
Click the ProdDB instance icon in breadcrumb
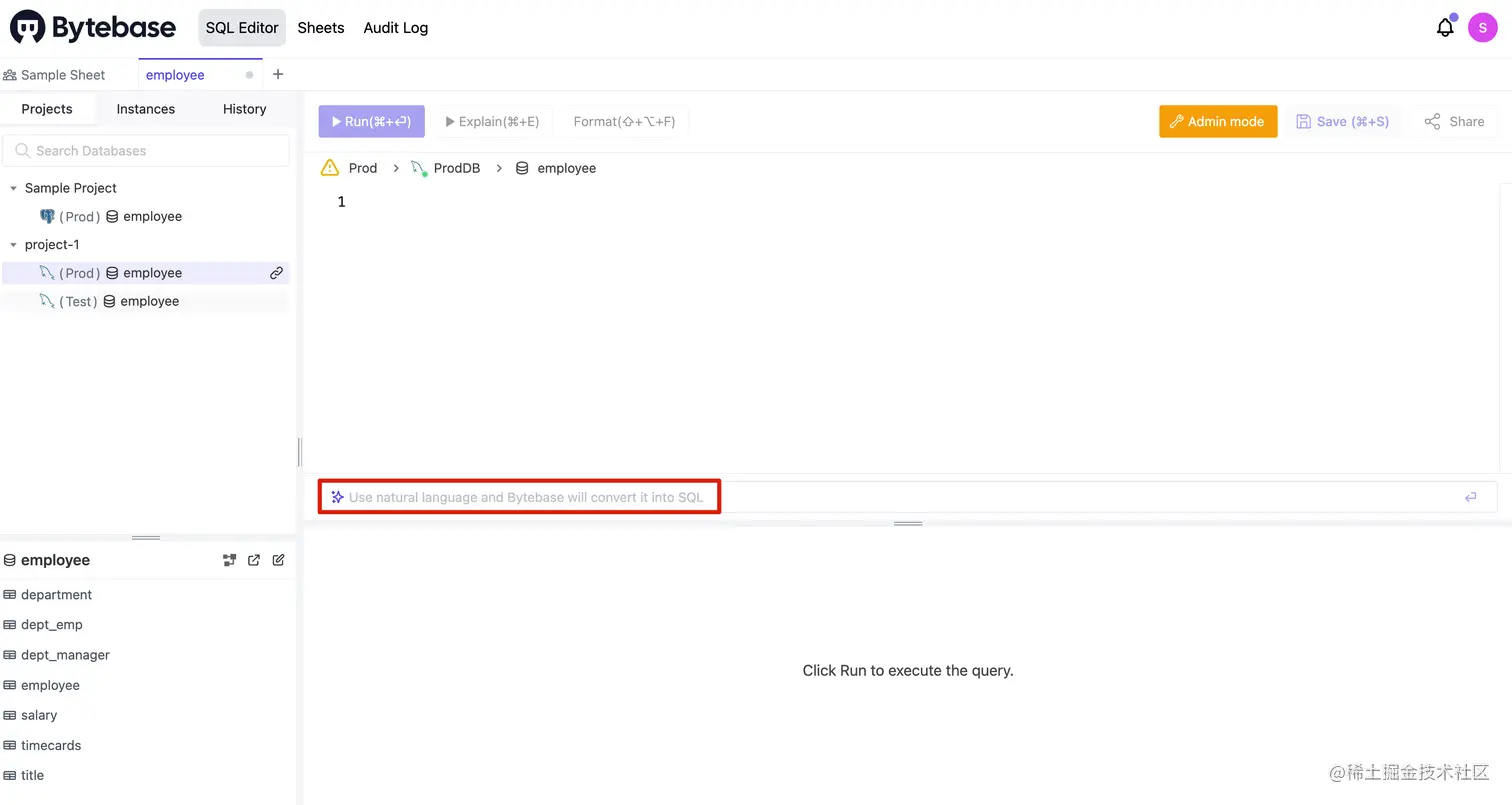419,168
